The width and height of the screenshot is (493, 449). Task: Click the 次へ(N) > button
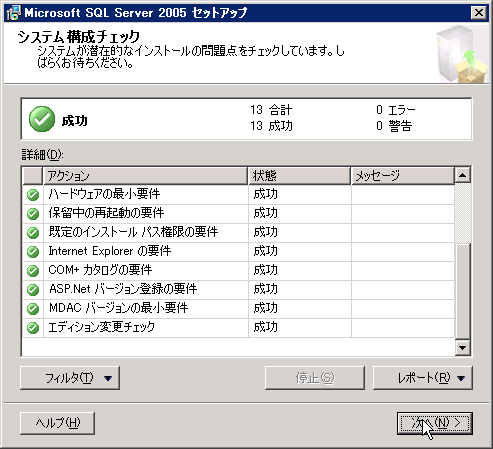[435, 423]
